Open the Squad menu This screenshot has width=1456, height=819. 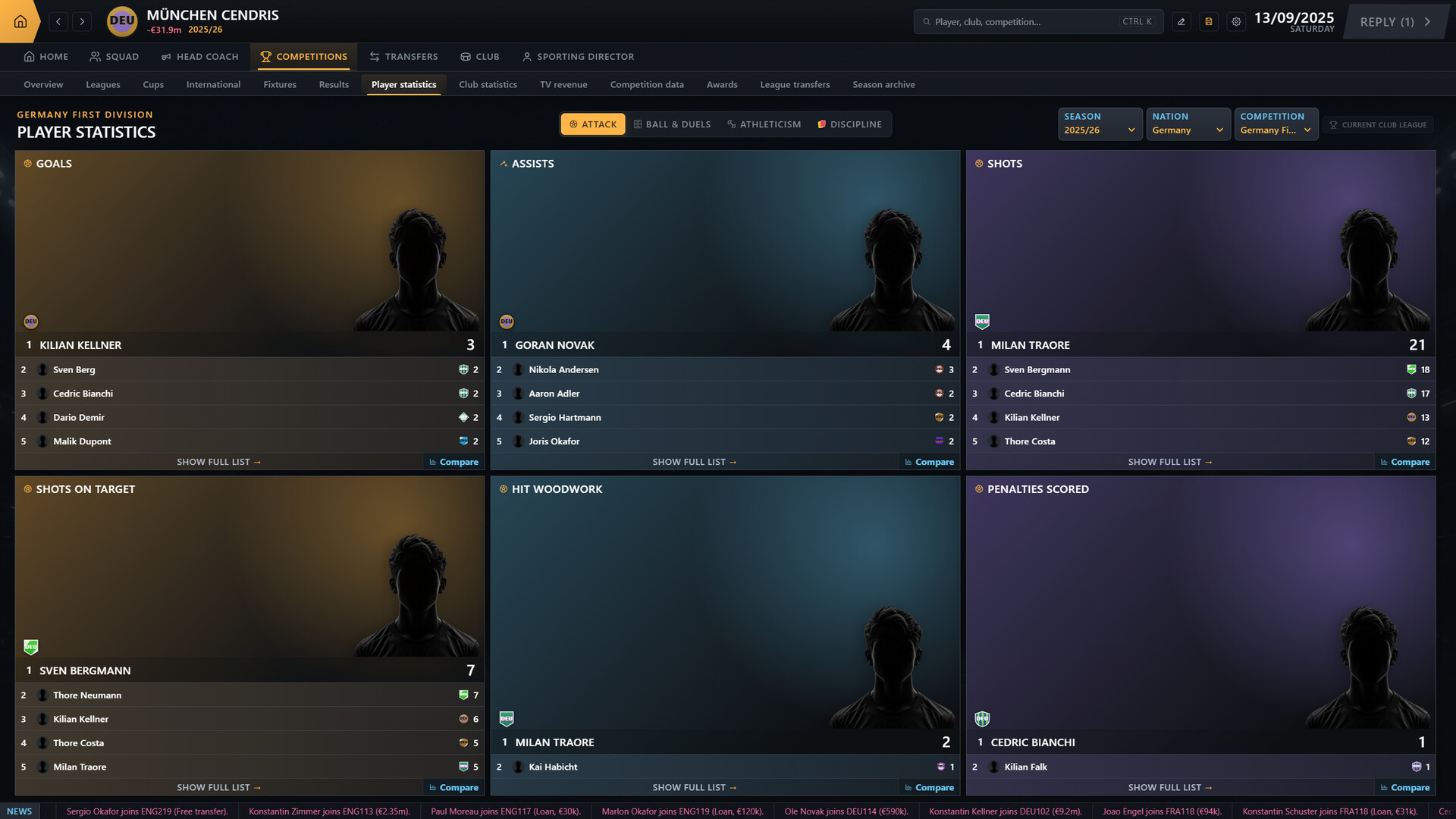click(x=114, y=57)
